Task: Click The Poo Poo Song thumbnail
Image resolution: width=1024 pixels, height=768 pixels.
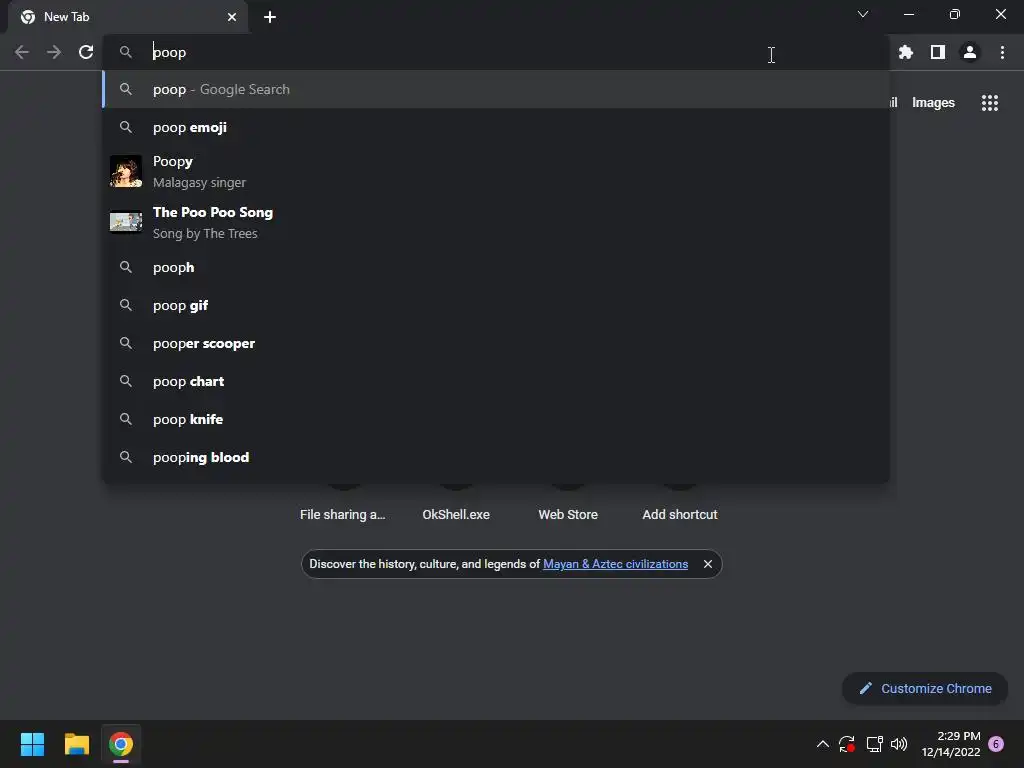Action: [125, 222]
